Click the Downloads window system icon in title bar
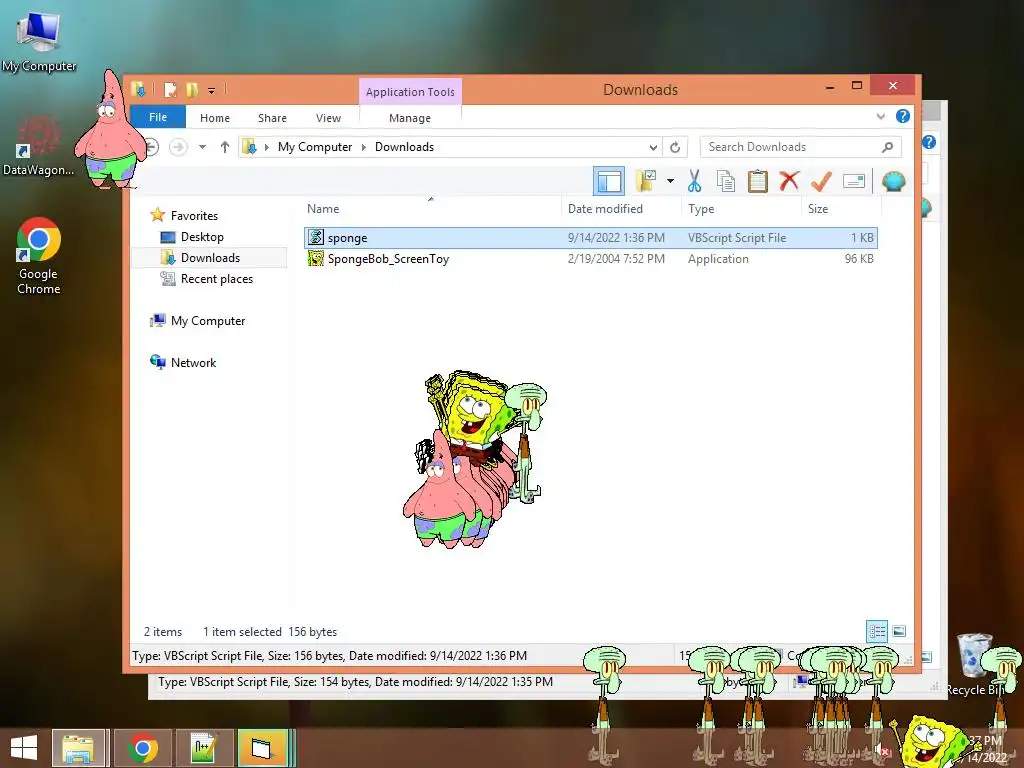This screenshot has width=1024, height=768. pyautogui.click(x=138, y=89)
